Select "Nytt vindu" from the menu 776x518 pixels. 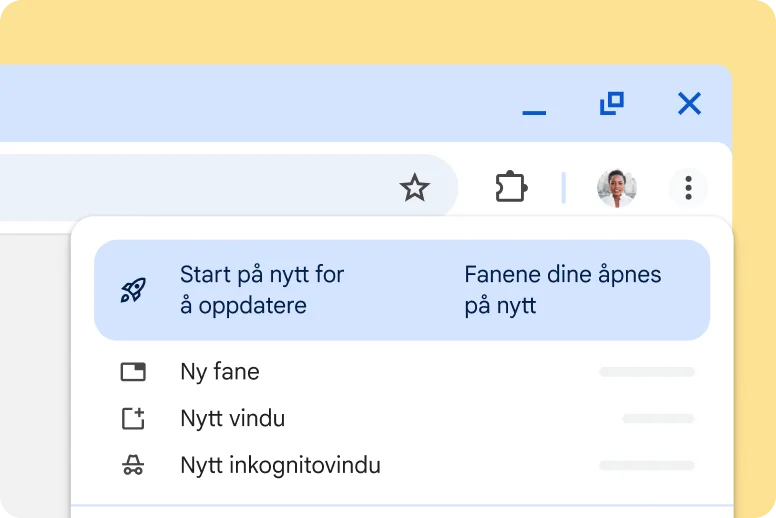click(232, 419)
